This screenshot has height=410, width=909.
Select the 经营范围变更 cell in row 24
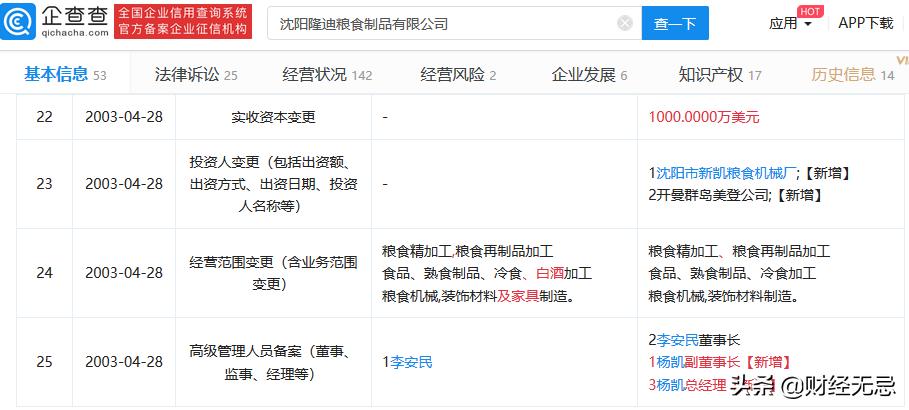click(x=273, y=273)
